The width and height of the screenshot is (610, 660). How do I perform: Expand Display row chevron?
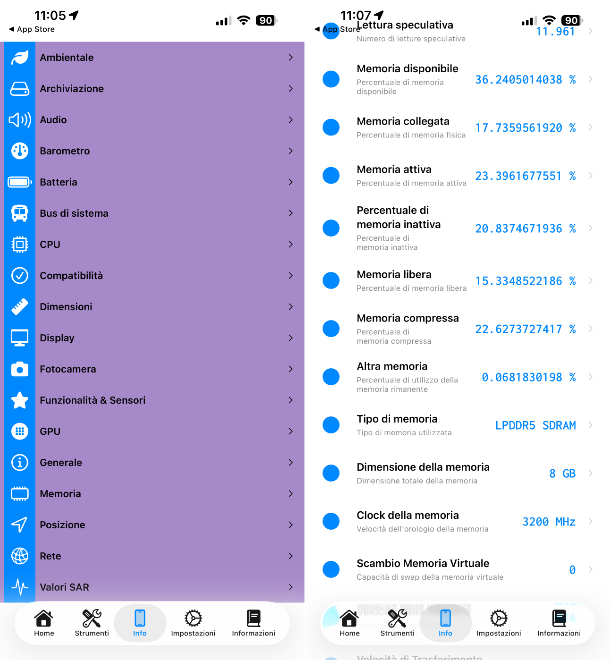click(290, 338)
